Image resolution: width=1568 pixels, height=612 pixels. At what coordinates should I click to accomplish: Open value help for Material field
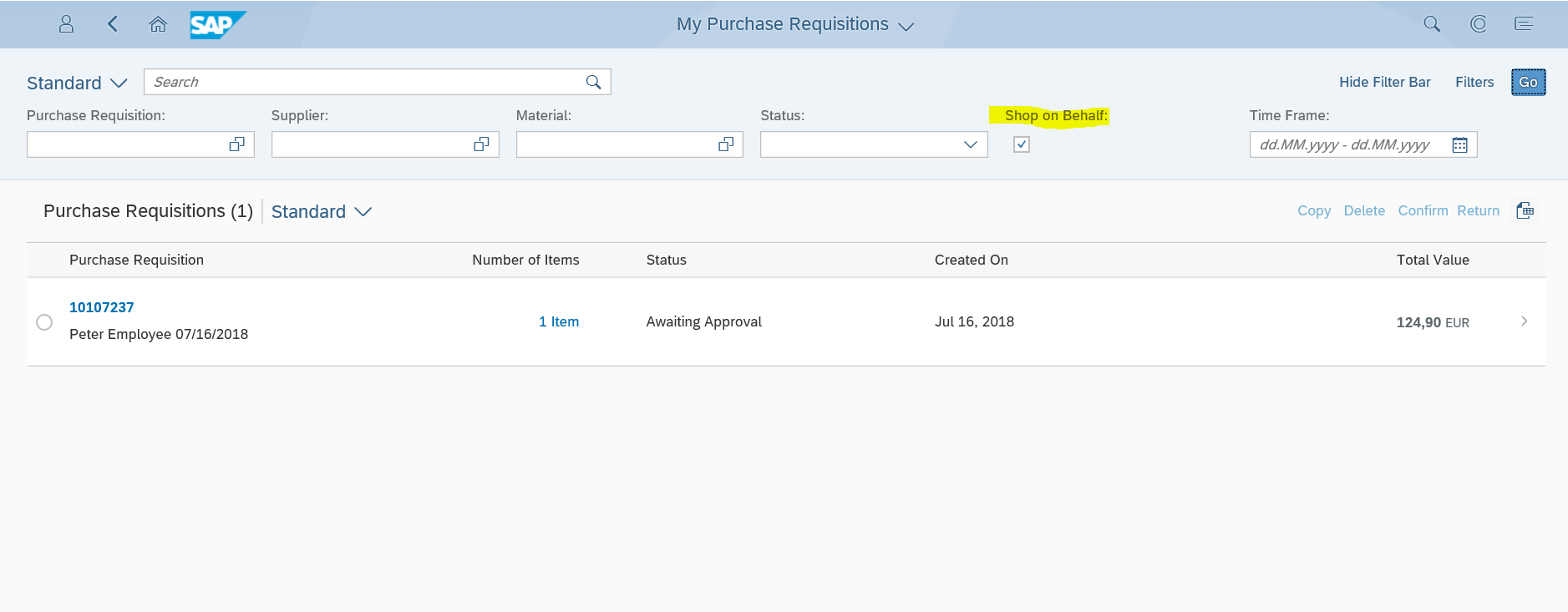click(726, 144)
